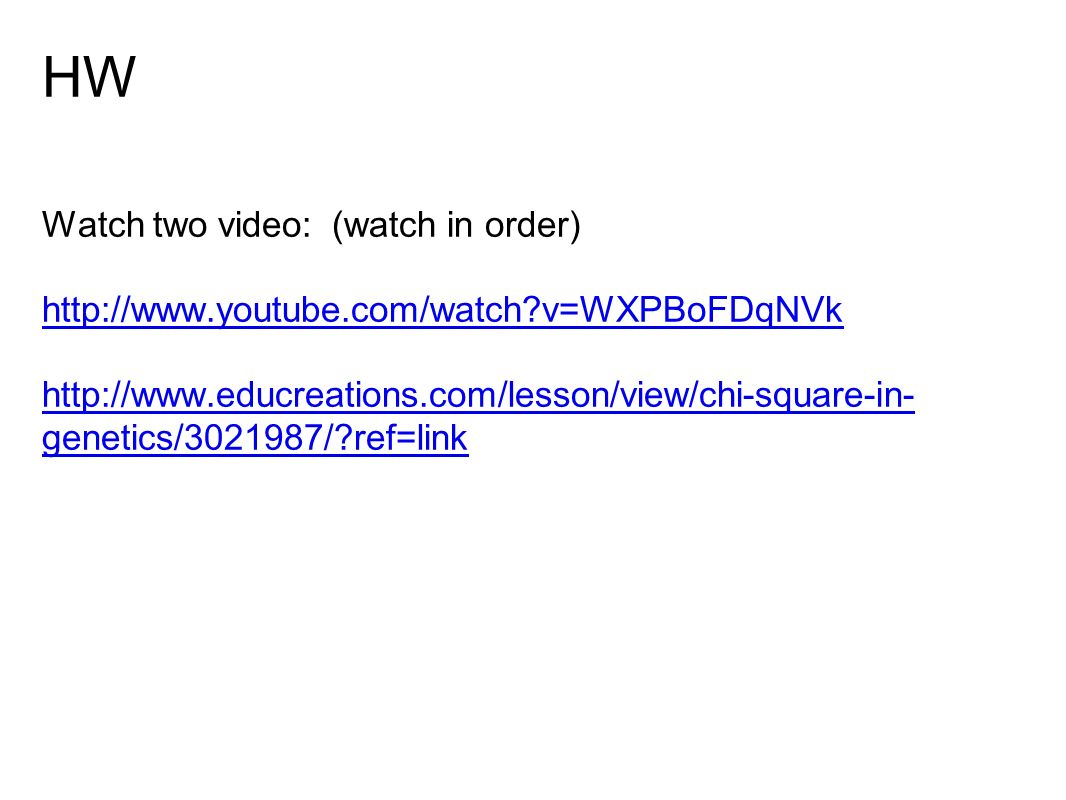
Task: Click the word Watch starting the instruction
Action: [x=93, y=224]
